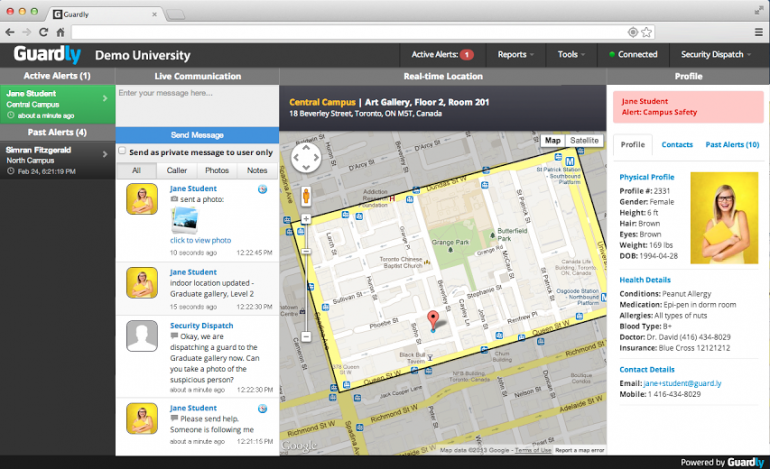Screen dimensions: 770x469
Task: Open the Tools dropdown menu
Action: click(x=572, y=54)
